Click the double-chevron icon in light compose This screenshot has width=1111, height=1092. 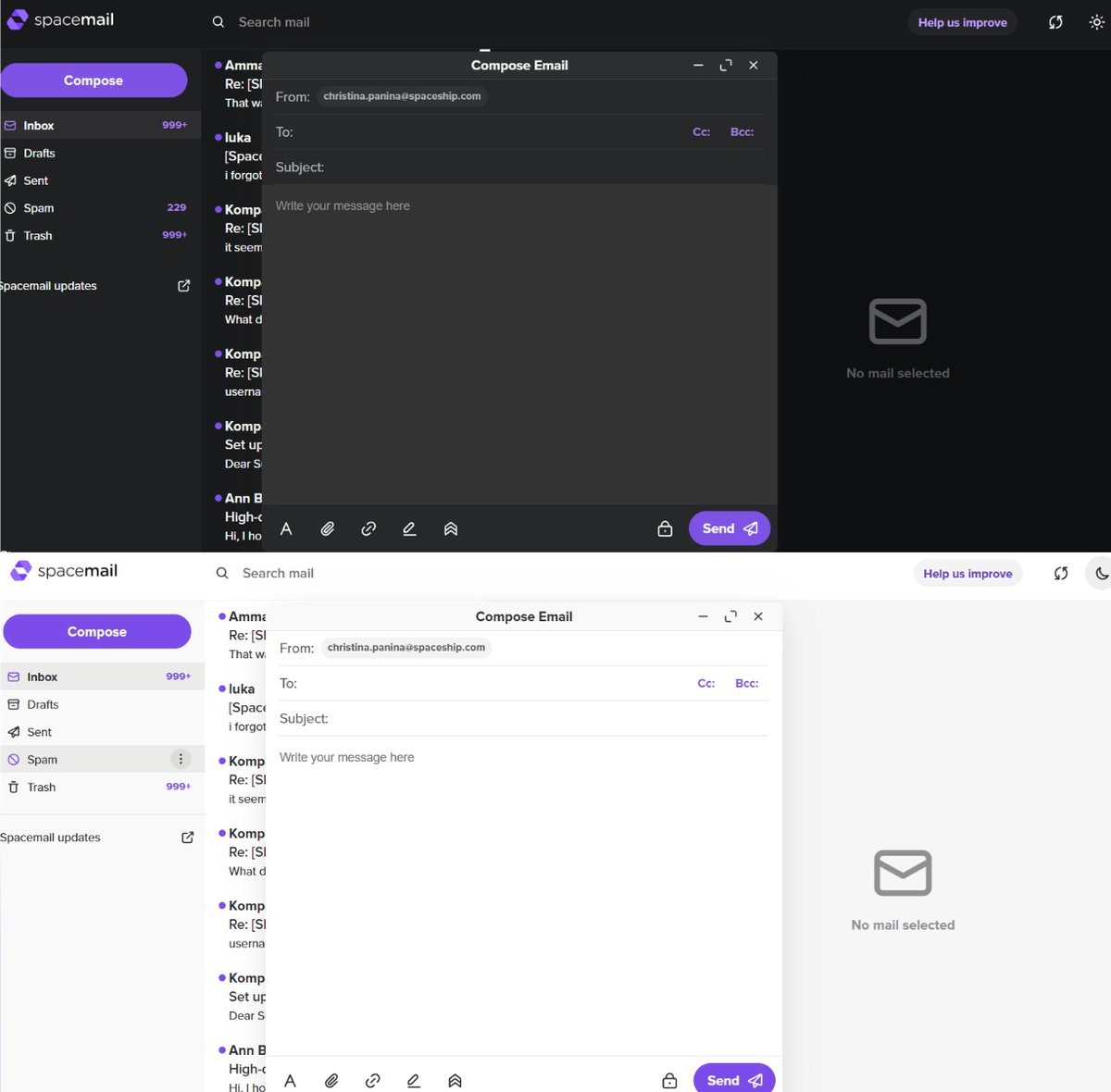(x=455, y=1081)
